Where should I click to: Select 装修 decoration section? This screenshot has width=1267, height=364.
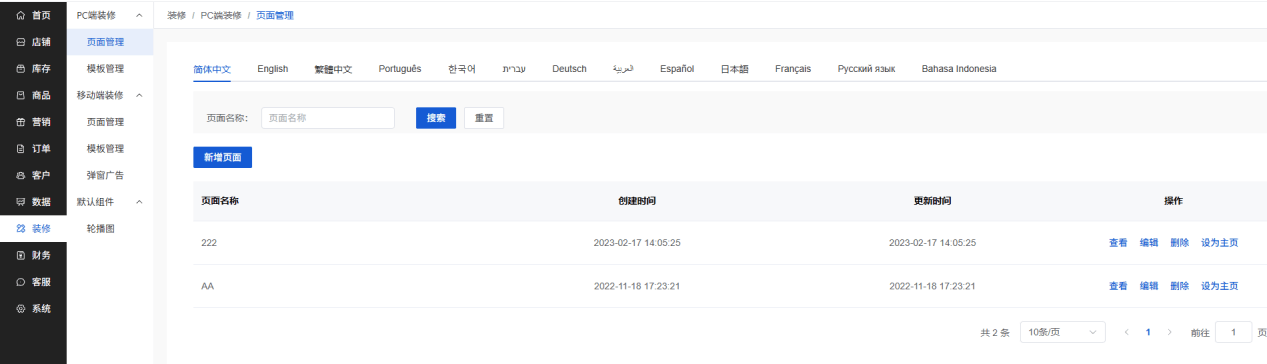click(x=33, y=228)
